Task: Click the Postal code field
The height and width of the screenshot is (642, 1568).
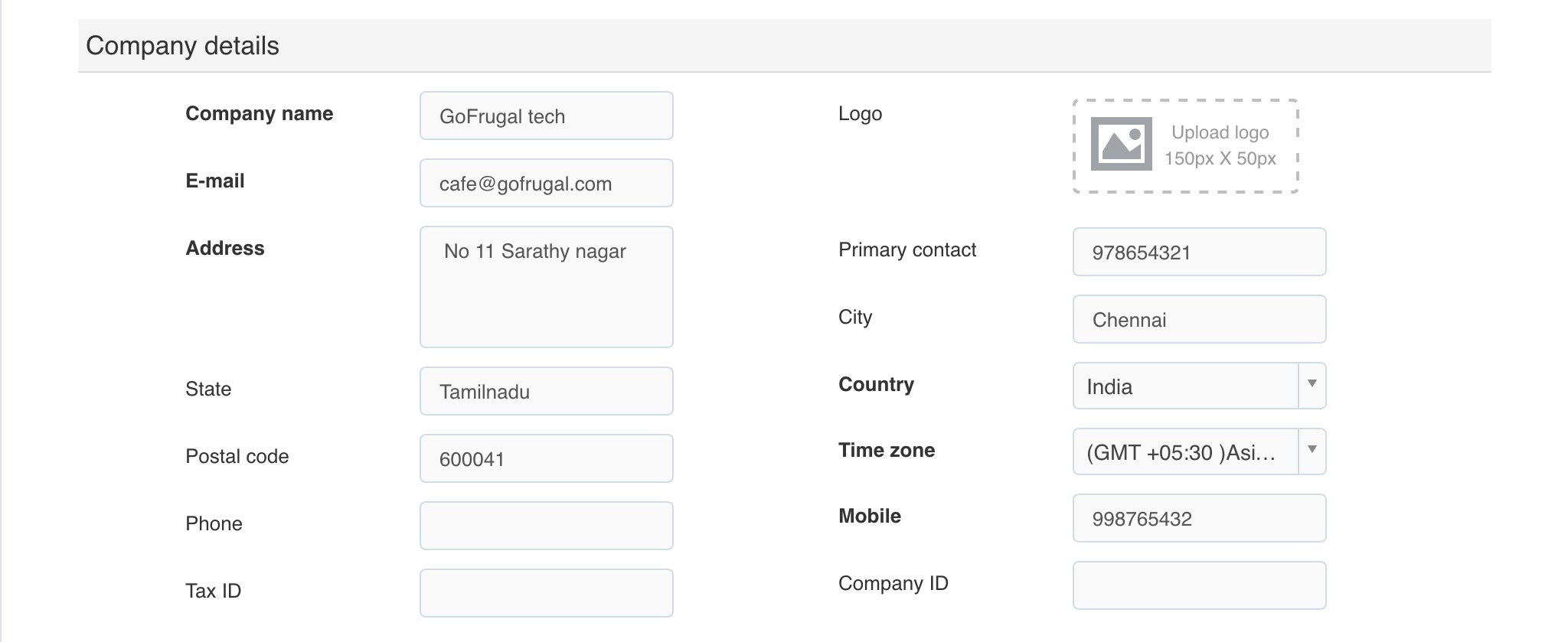Action: [546, 459]
